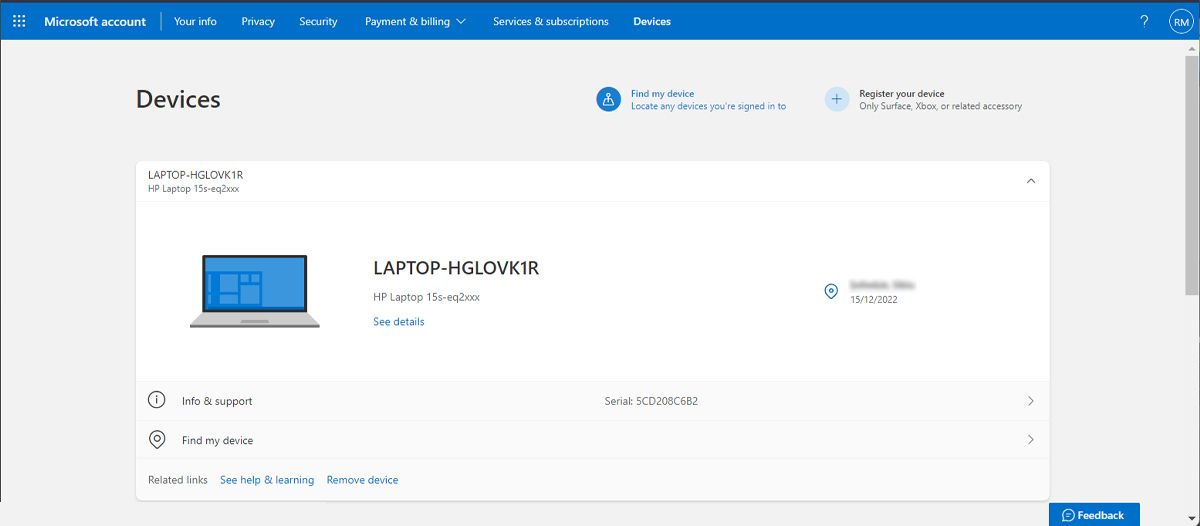Select the Devices tab

pos(652,21)
